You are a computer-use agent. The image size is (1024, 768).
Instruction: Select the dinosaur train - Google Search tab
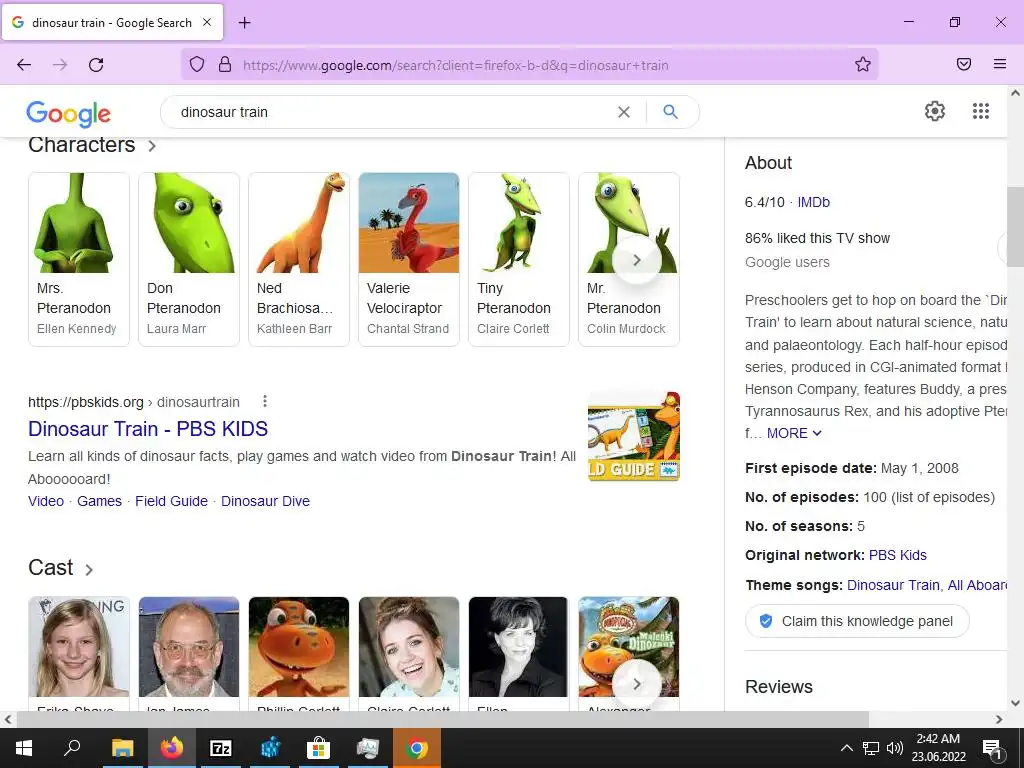click(x=112, y=22)
